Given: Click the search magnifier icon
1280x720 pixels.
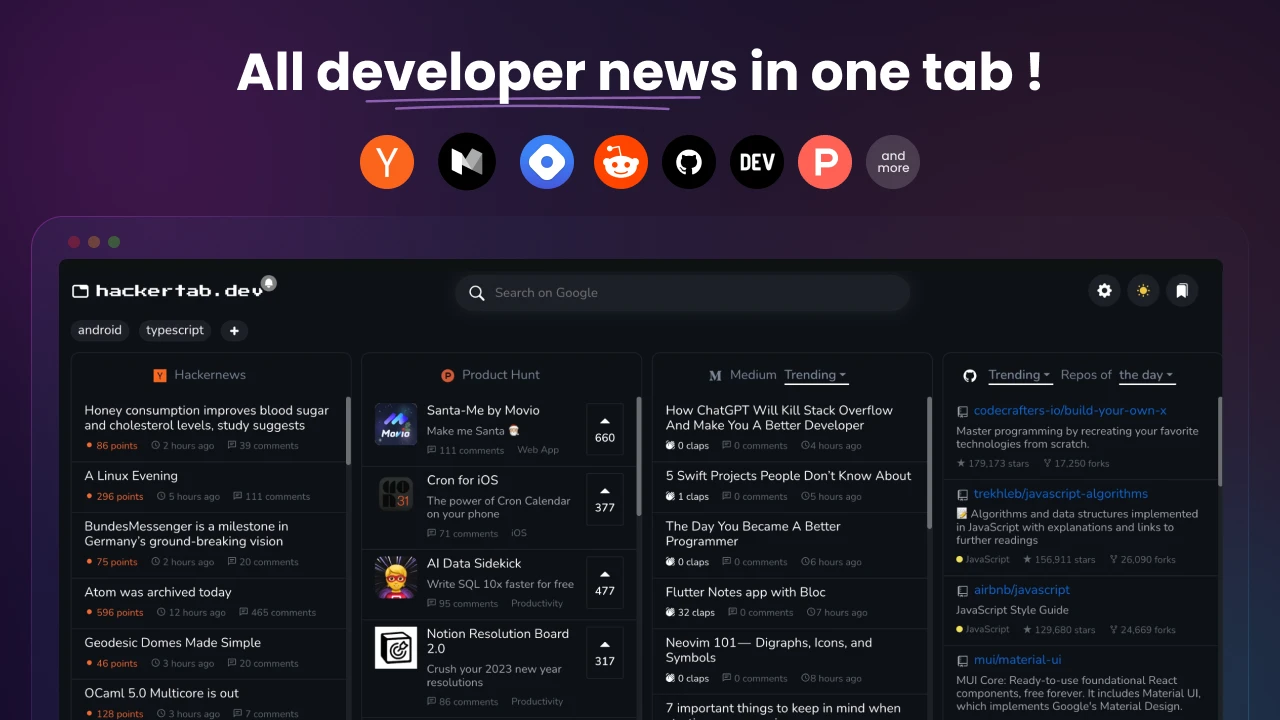Looking at the screenshot, I should coord(476,293).
